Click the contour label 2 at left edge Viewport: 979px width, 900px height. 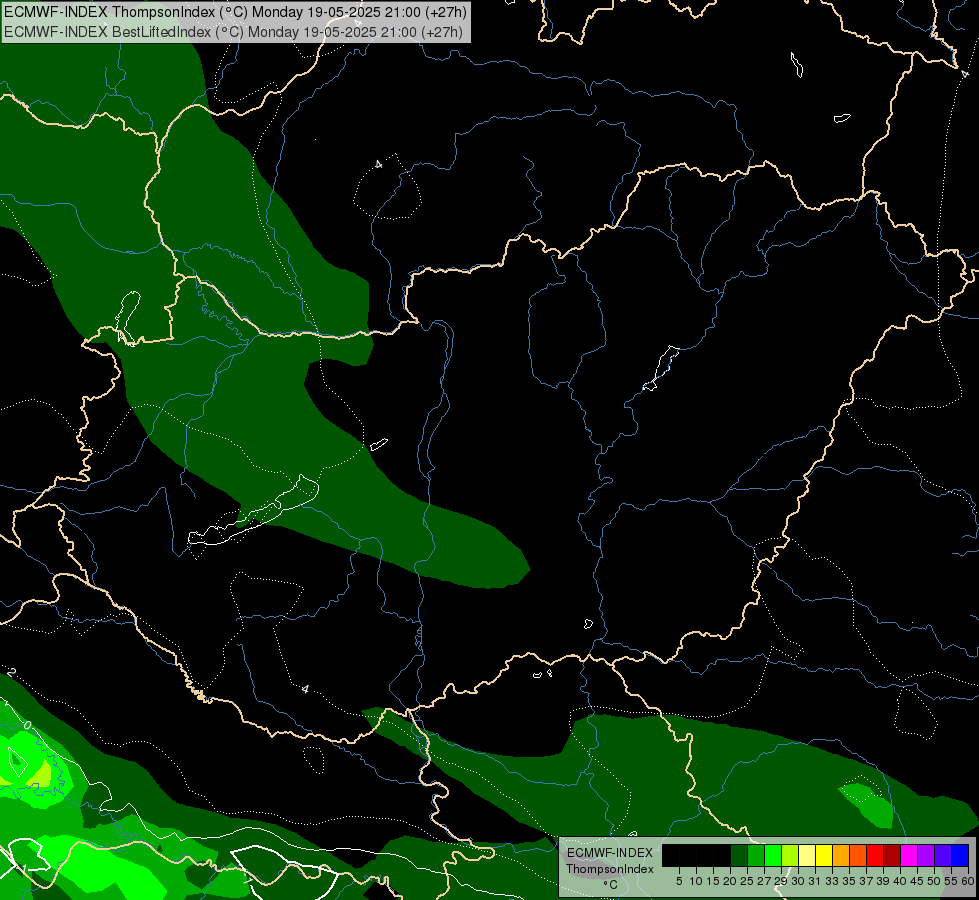point(11,673)
